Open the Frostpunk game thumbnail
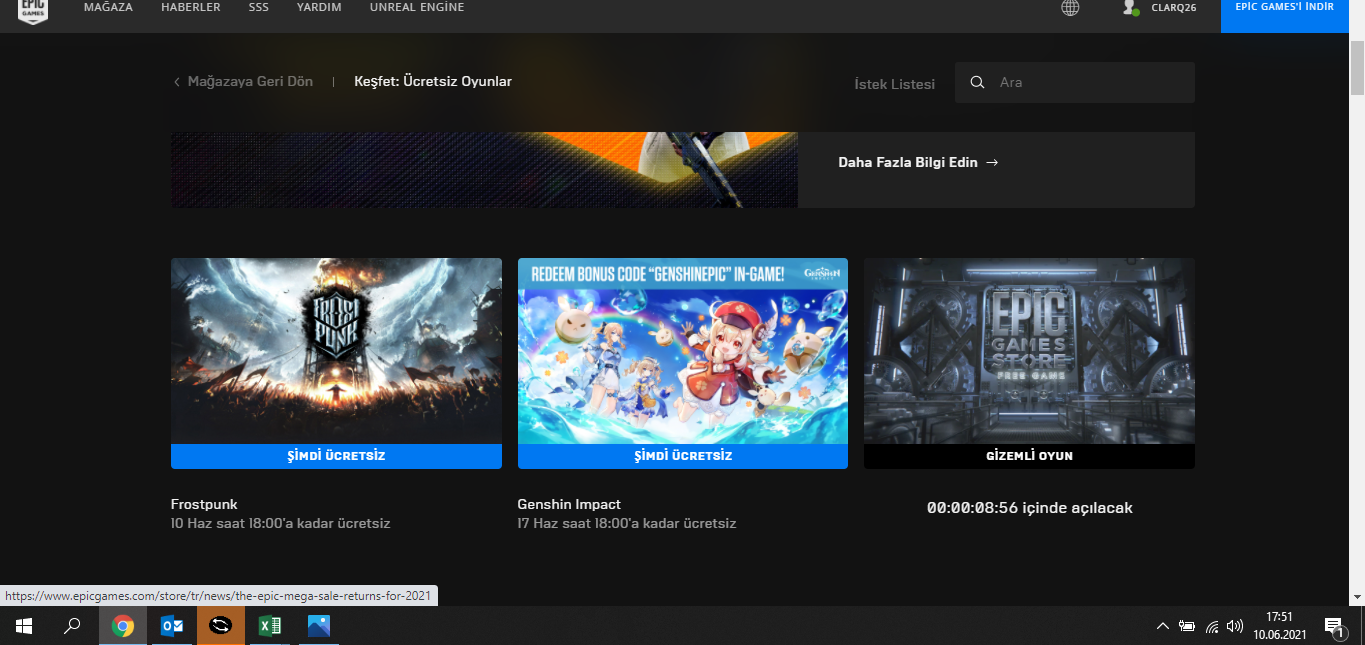Screen dimensions: 1365x645 [336, 351]
